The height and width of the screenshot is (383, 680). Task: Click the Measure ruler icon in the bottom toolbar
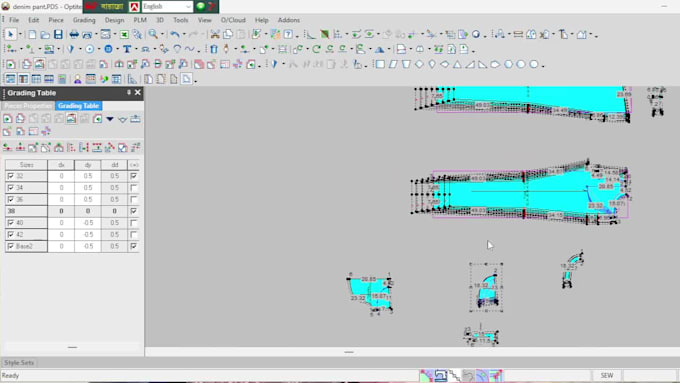(x=132, y=79)
